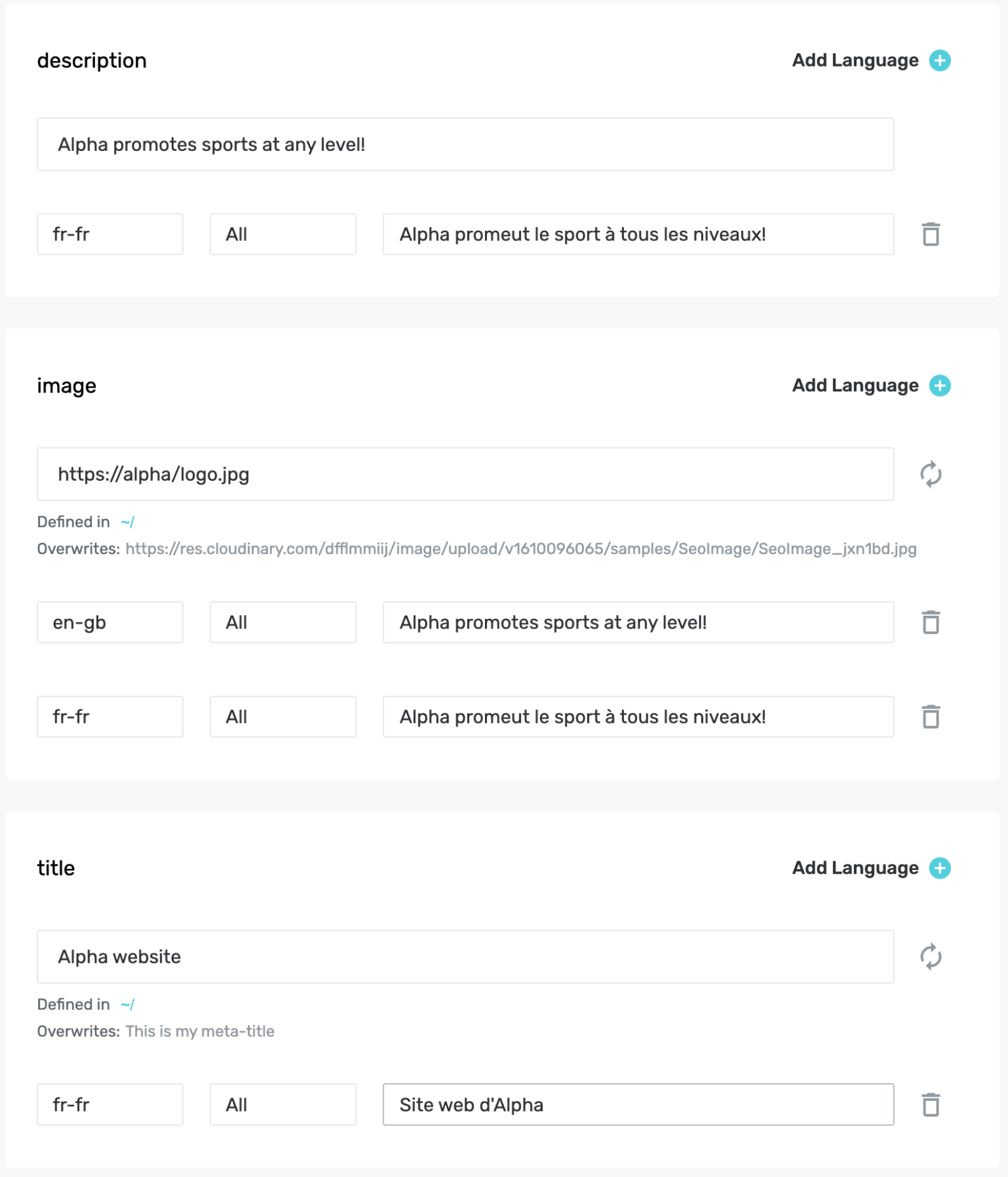Focus the Site web d'Alpha text field

coord(638,1105)
